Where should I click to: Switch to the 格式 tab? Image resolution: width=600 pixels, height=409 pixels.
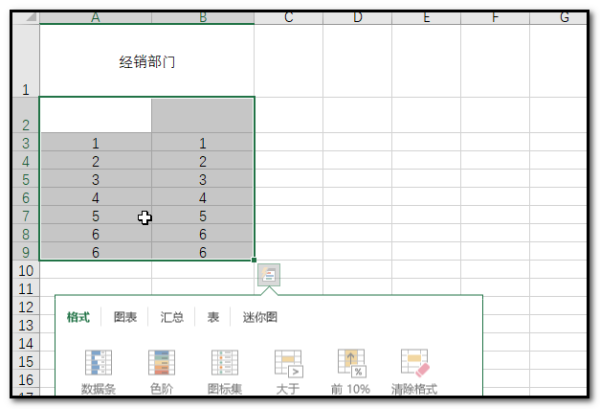78,317
